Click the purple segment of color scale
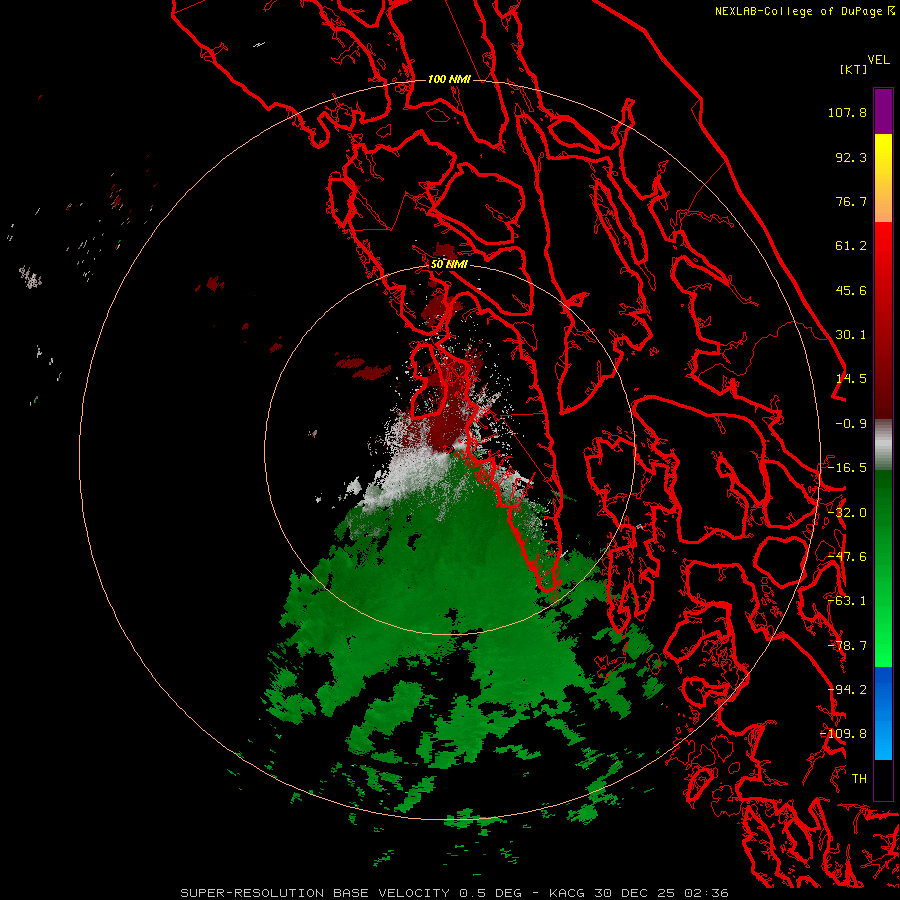The image size is (900, 900). (x=883, y=111)
